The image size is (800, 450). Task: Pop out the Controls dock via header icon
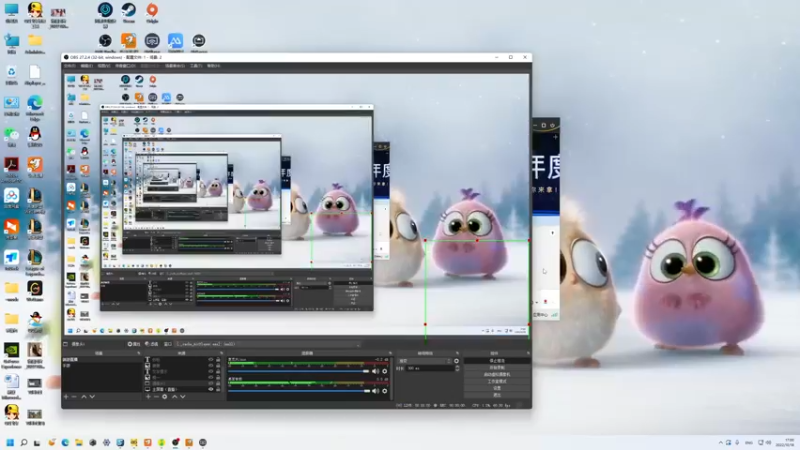pos(528,353)
